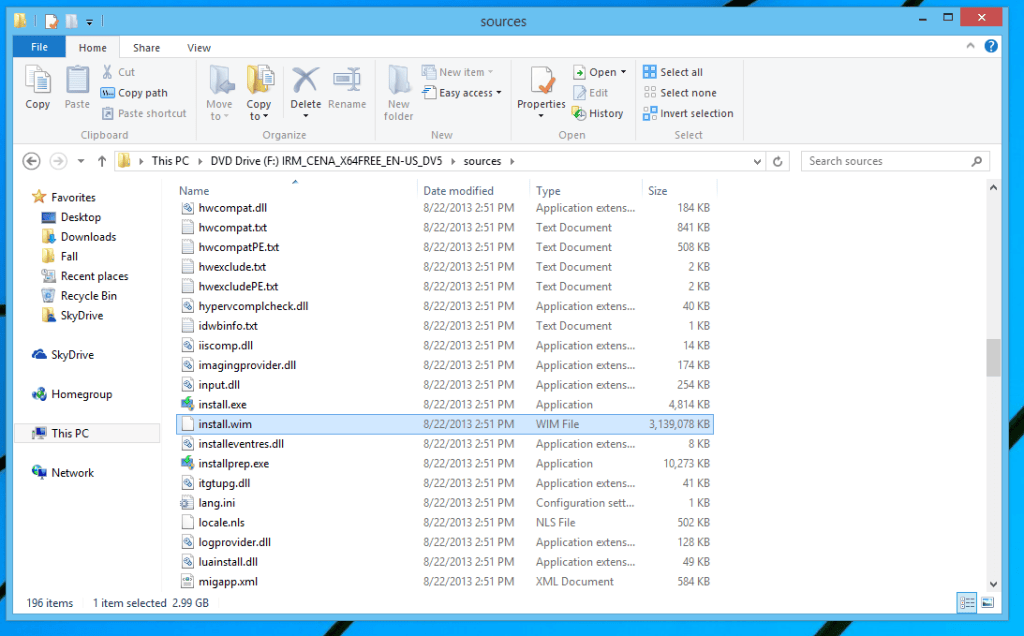Image resolution: width=1024 pixels, height=636 pixels.
Task: Open Explorer Help question mark
Action: click(991, 46)
